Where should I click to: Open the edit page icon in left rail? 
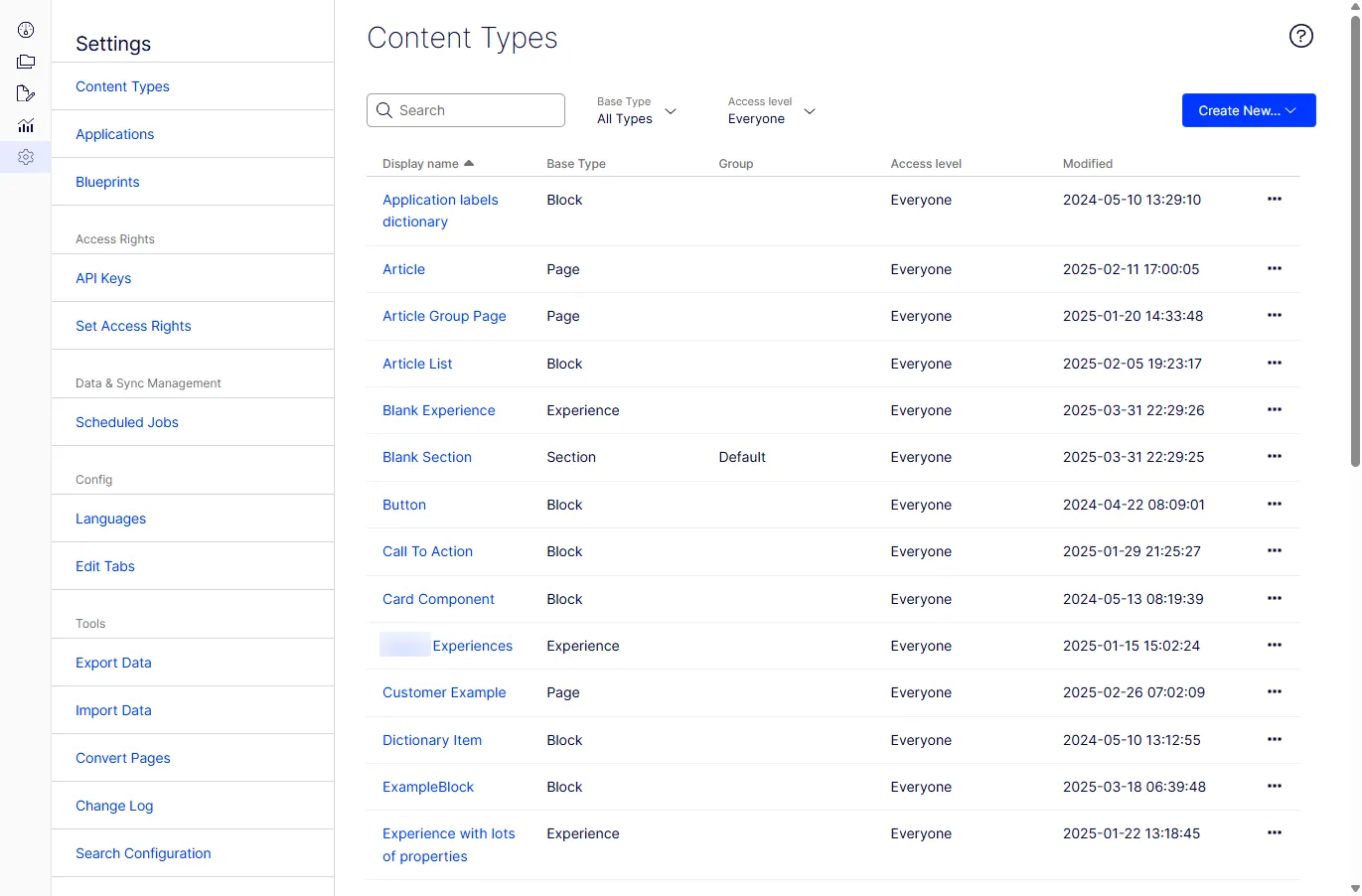click(x=26, y=93)
